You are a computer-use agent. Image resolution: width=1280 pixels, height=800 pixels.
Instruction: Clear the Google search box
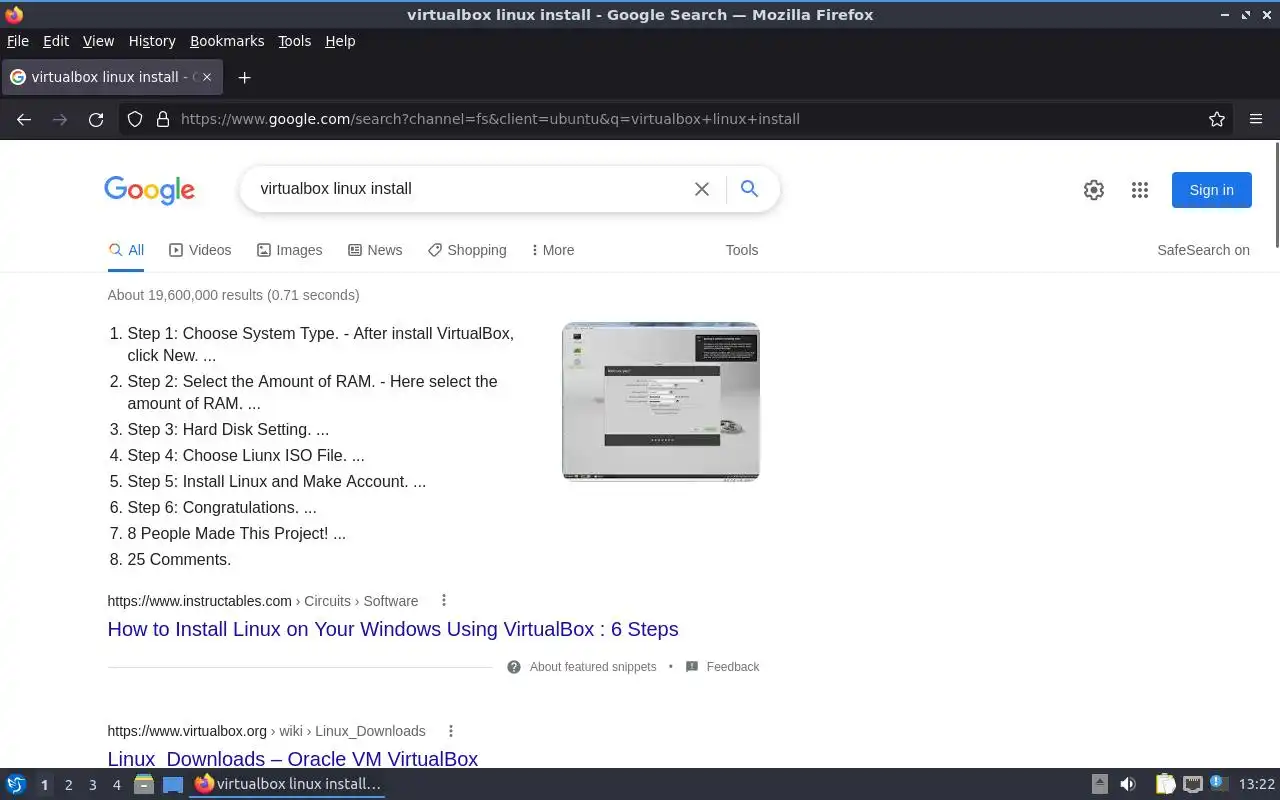(702, 189)
